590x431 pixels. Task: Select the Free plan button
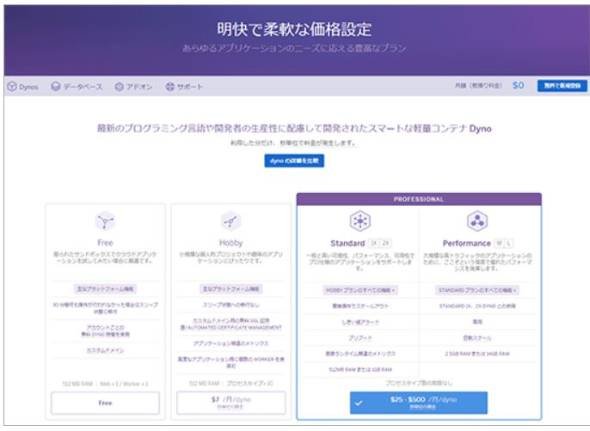[x=105, y=403]
